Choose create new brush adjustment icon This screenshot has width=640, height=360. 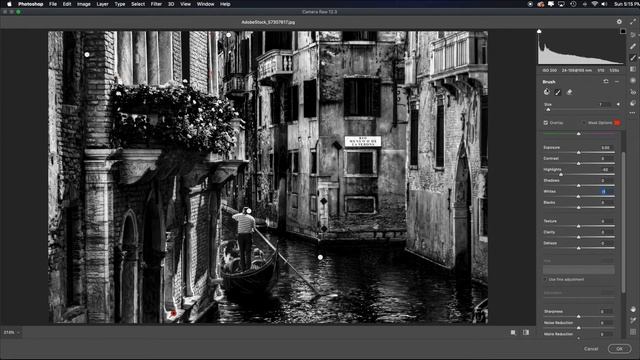click(x=547, y=92)
